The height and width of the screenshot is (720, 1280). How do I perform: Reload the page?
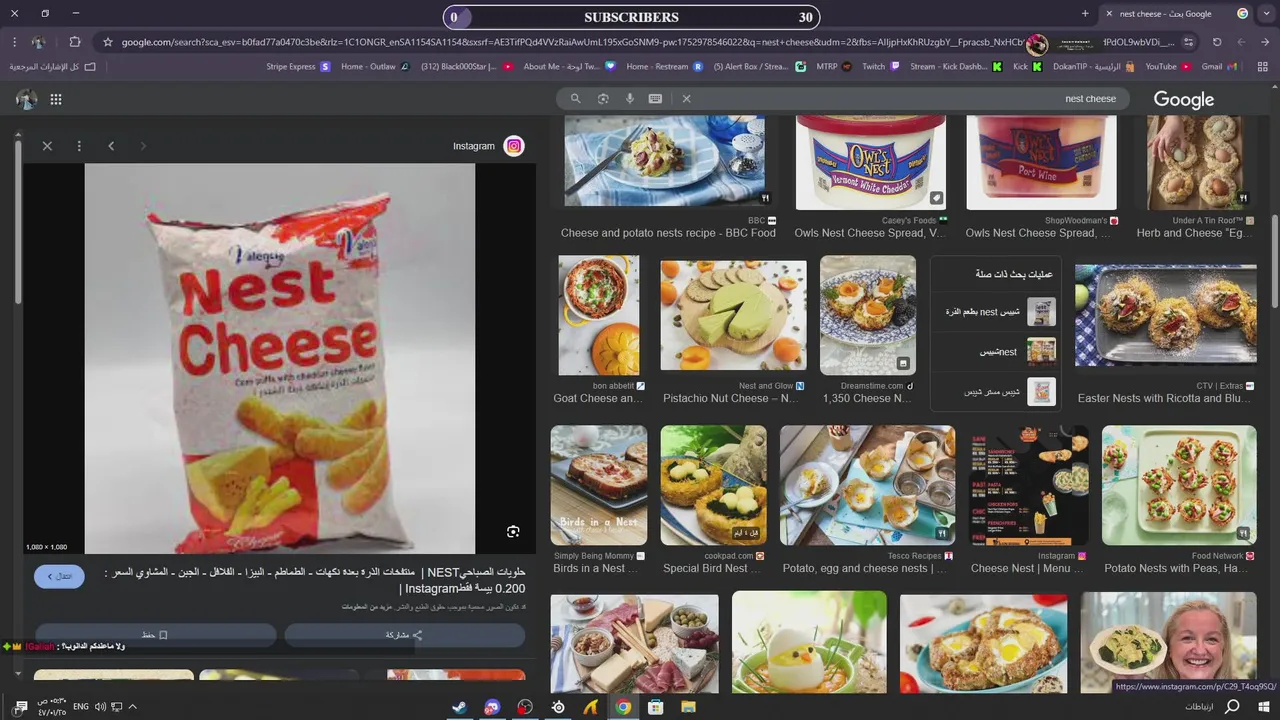pos(1217,42)
